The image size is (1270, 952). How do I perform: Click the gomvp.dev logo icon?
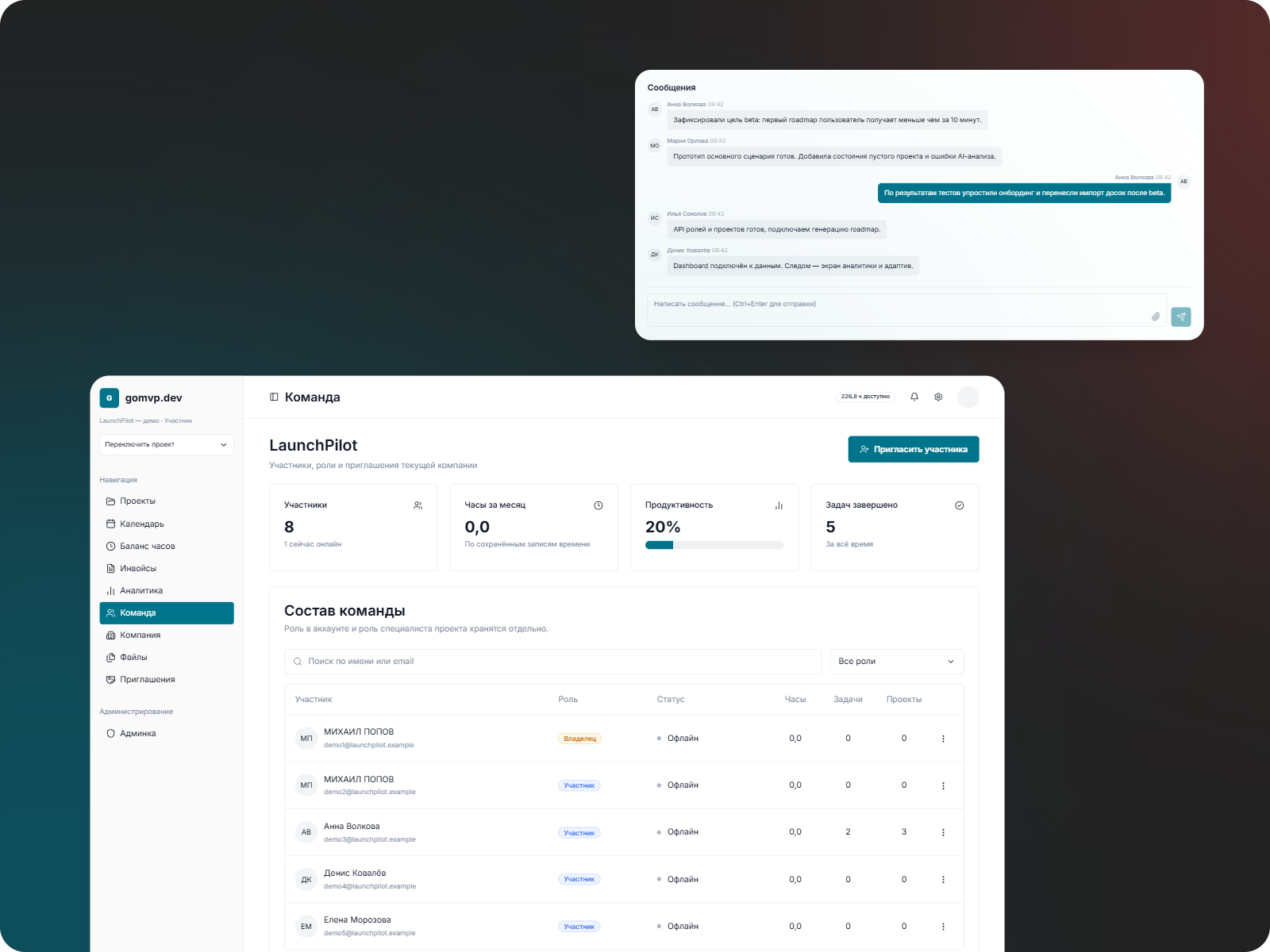[x=110, y=397]
